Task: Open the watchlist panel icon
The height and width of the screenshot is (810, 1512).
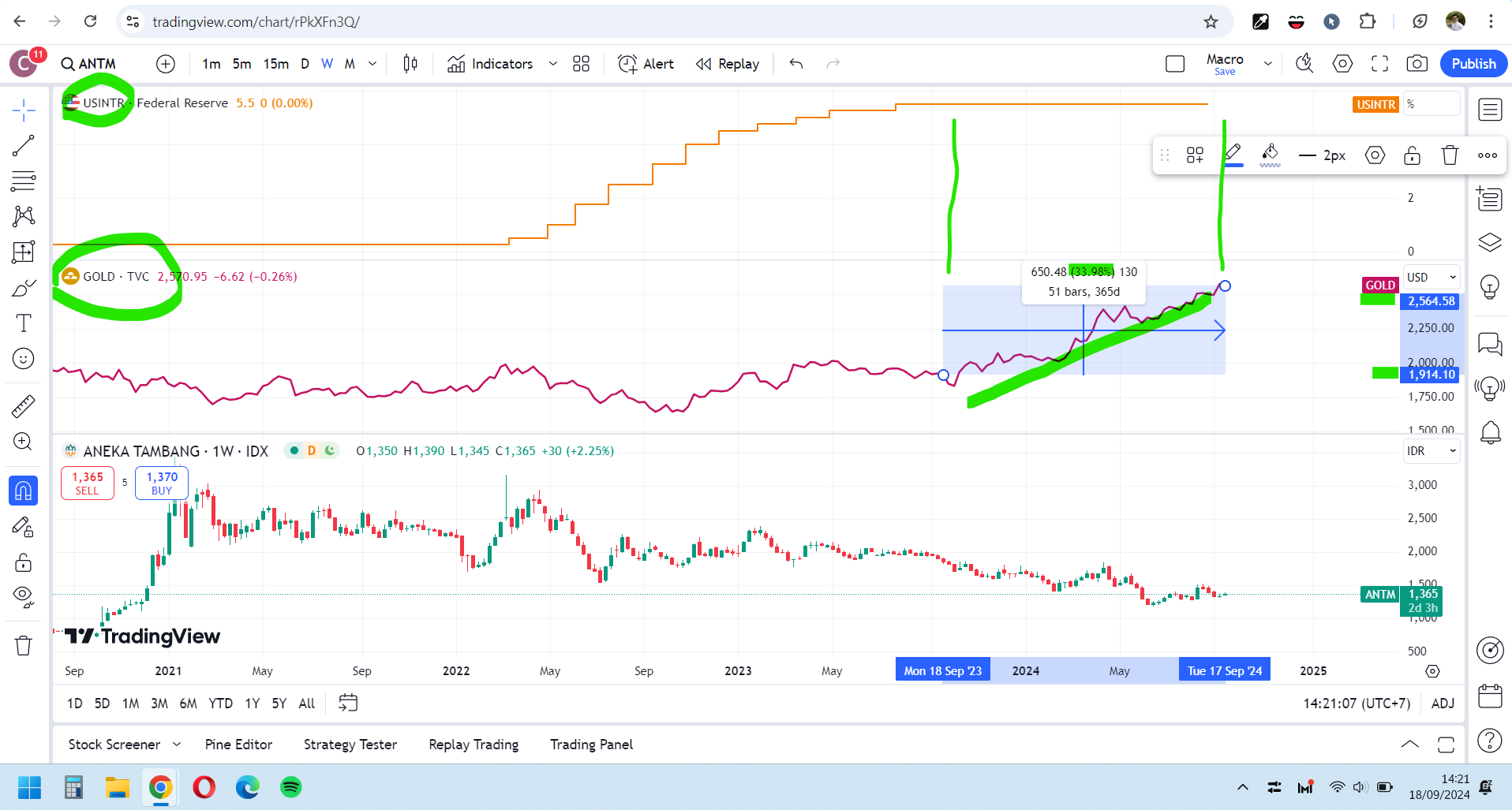Action: tap(1490, 110)
